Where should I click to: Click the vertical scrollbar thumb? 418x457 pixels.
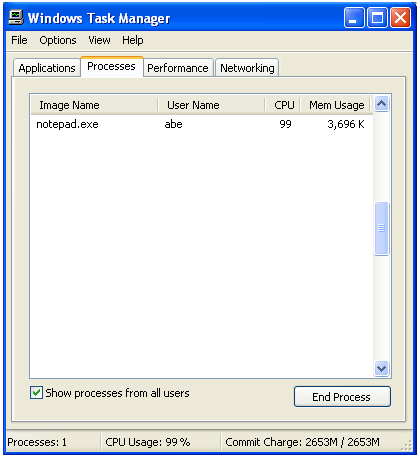381,229
